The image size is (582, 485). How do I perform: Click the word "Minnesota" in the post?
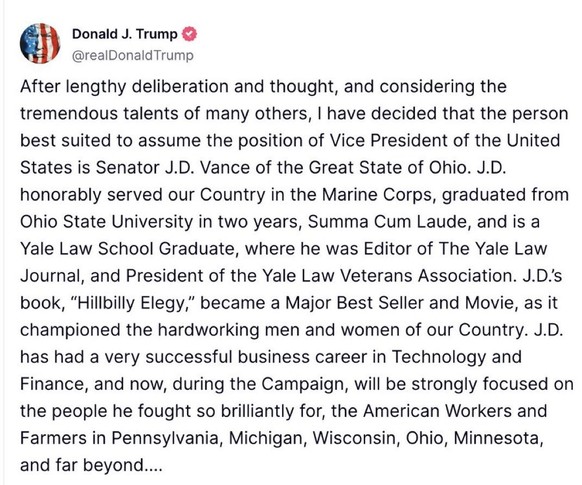[x=498, y=438]
